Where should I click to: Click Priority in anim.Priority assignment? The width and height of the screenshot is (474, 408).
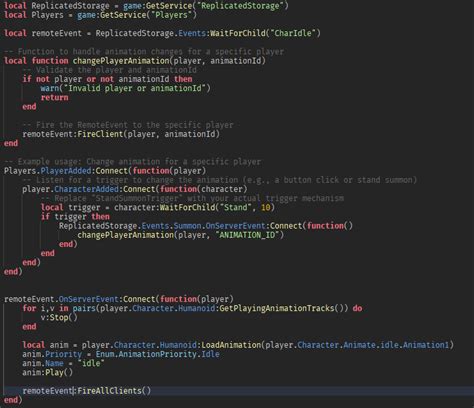pos(63,354)
